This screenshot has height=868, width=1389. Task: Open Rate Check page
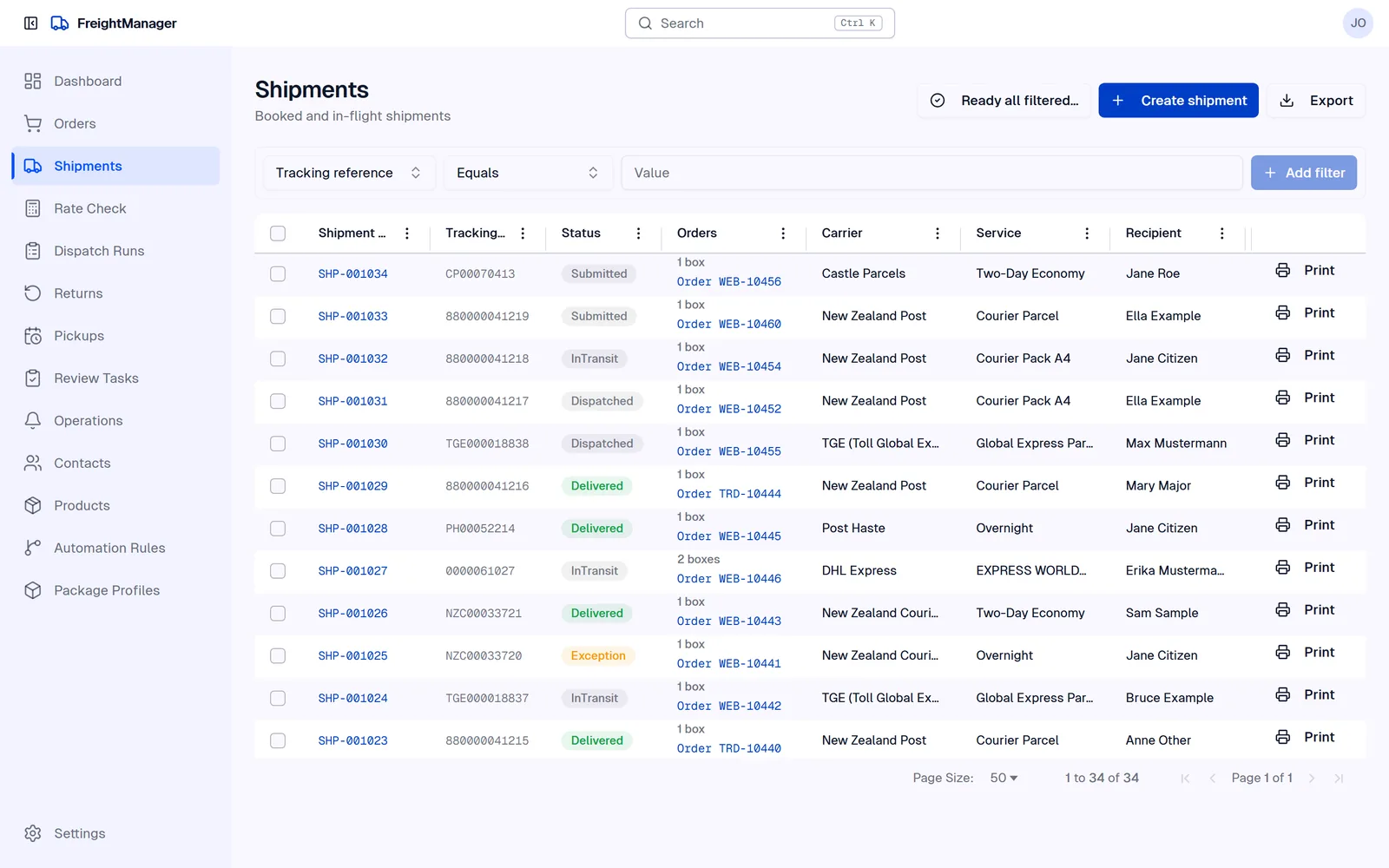tap(115, 208)
